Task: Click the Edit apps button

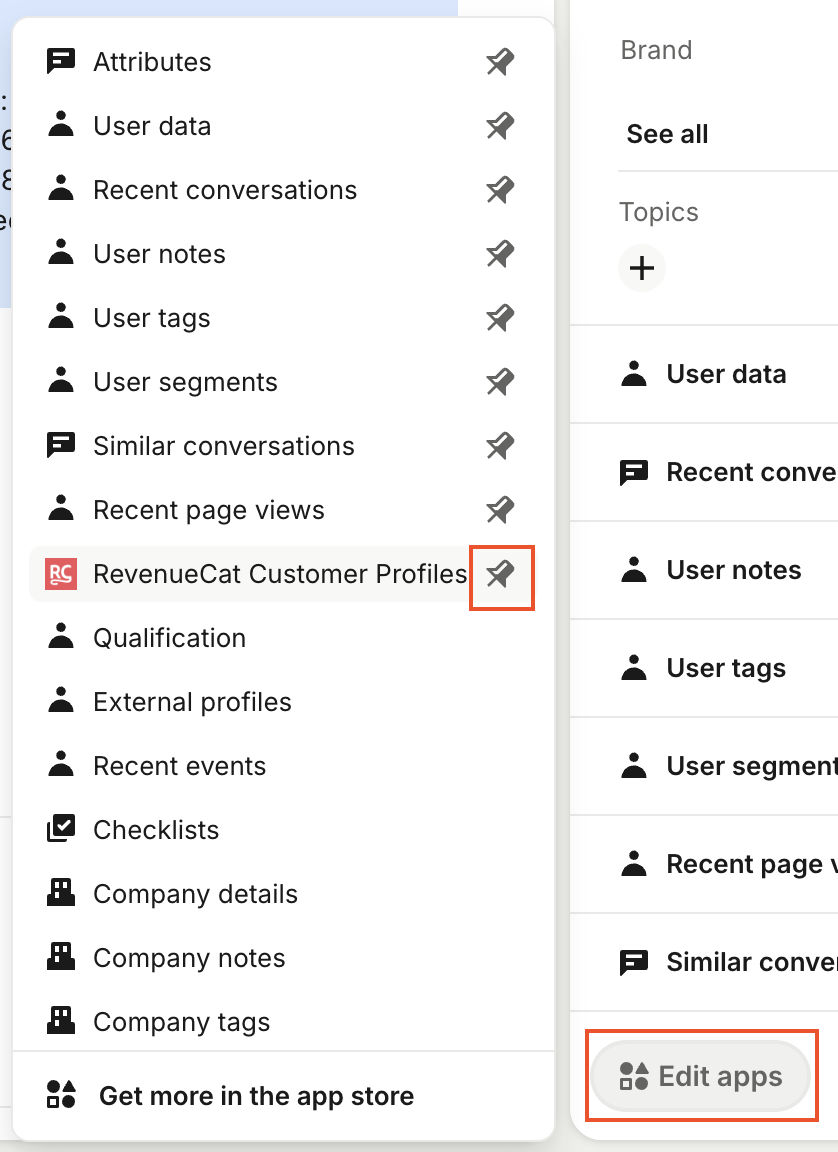Action: 701,1075
